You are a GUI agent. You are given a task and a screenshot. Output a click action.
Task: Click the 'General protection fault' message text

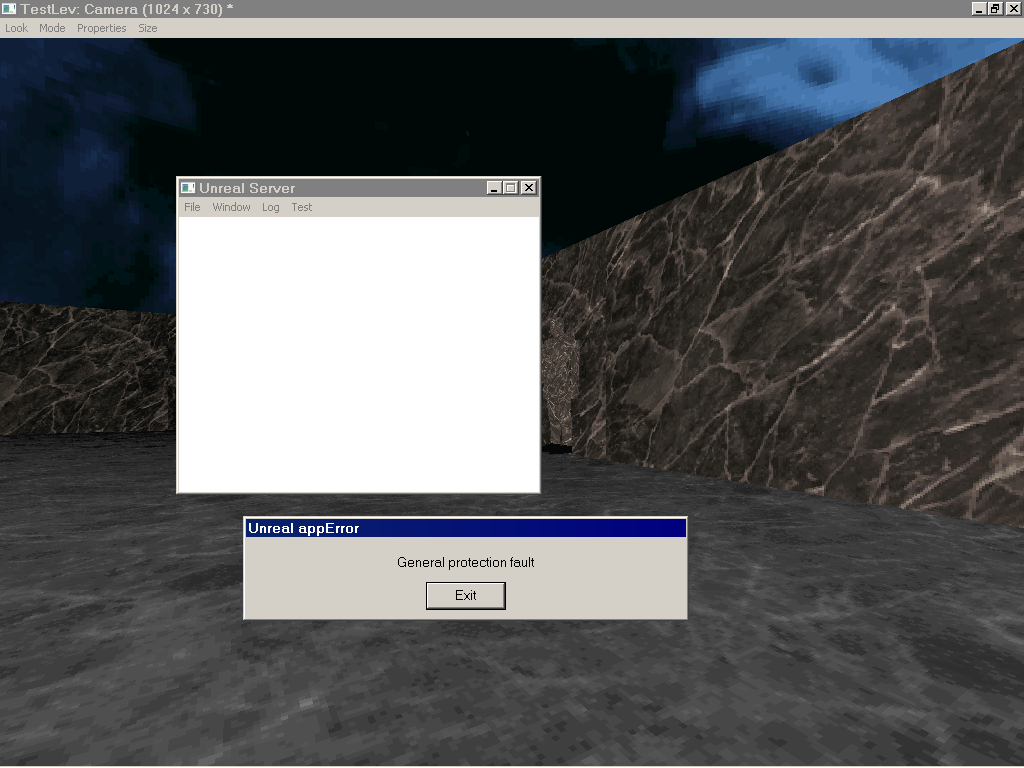(466, 562)
